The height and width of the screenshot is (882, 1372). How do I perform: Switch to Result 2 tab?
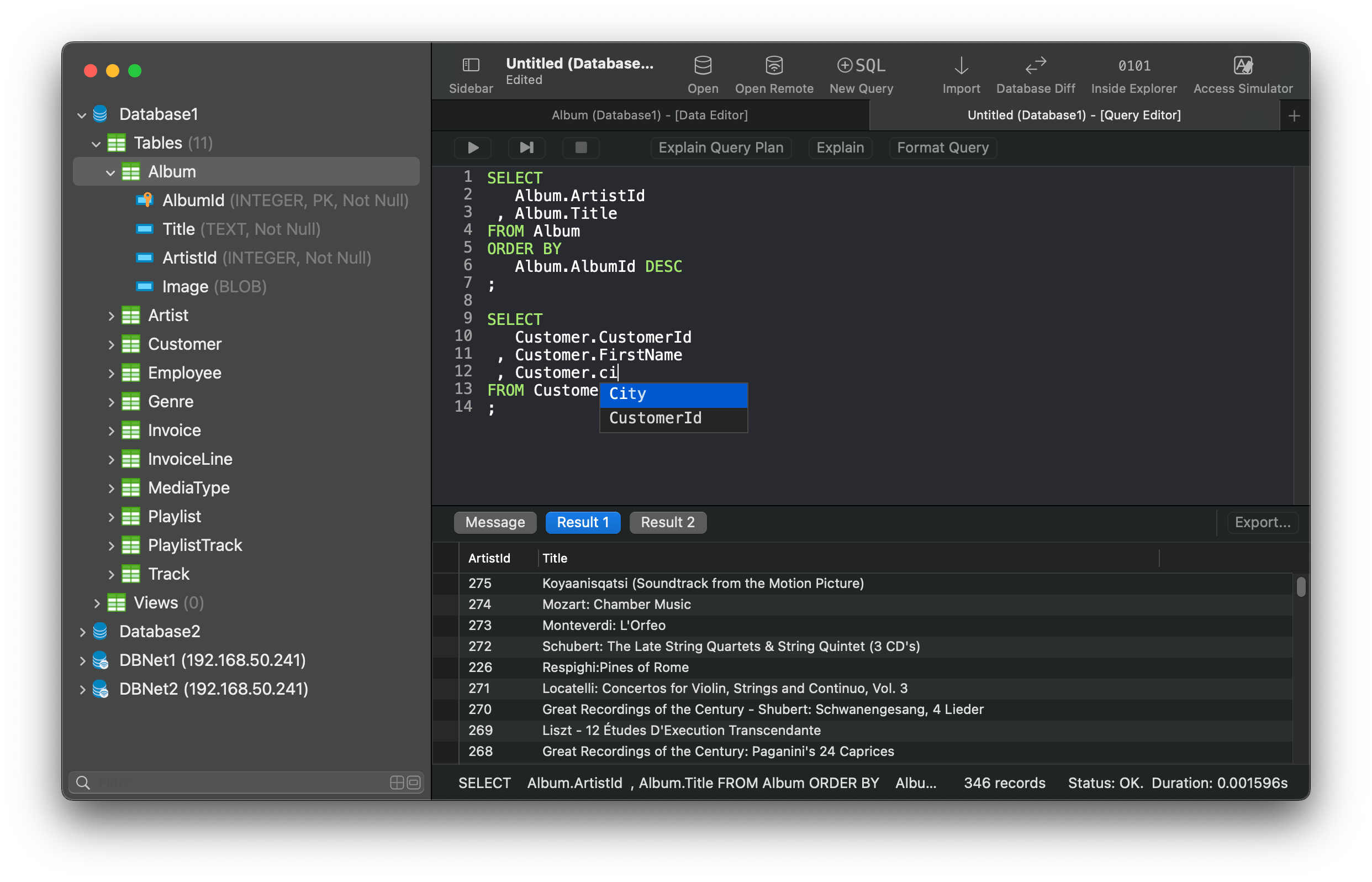(667, 522)
